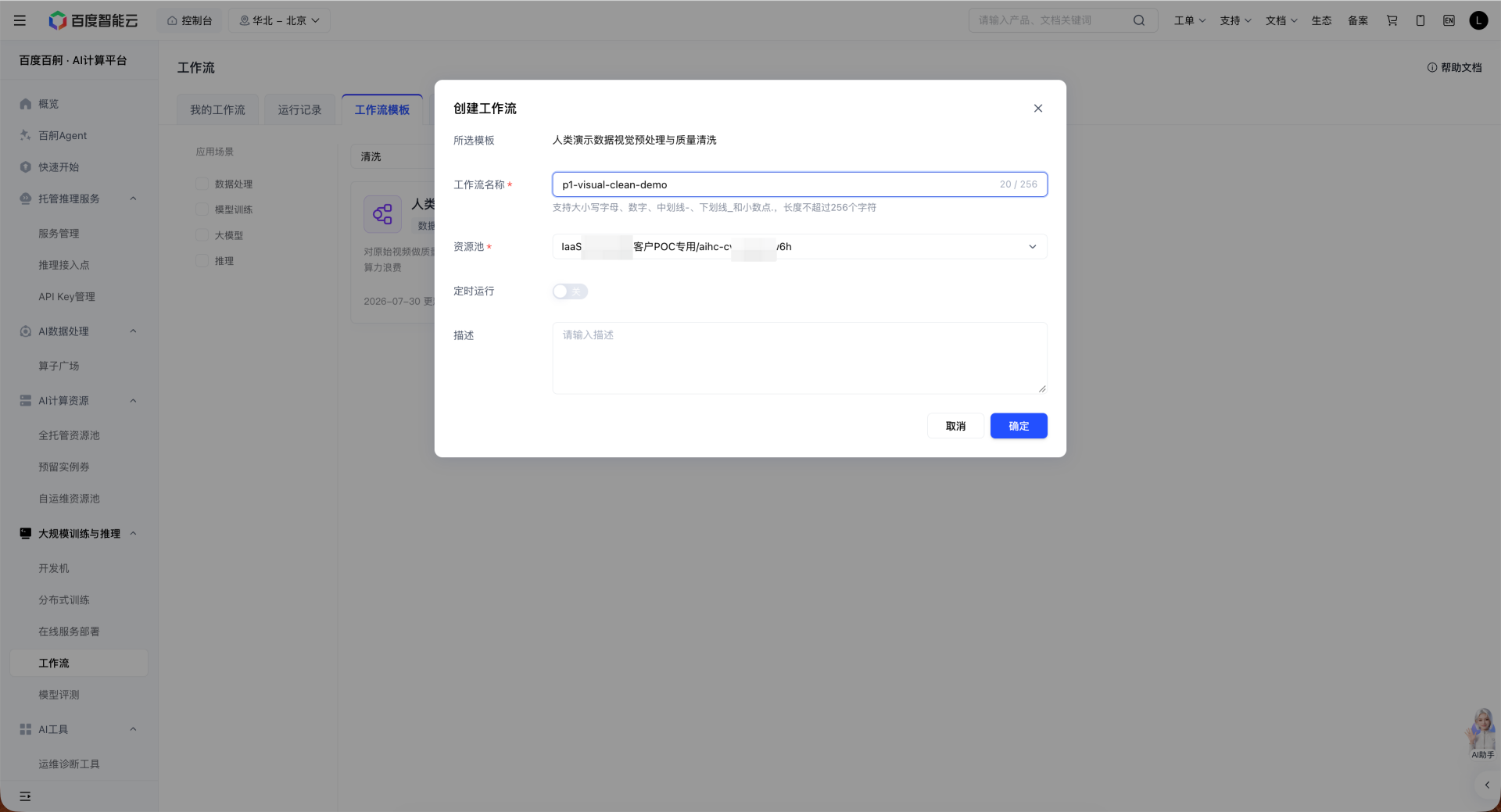Click the 取消 button

(955, 426)
